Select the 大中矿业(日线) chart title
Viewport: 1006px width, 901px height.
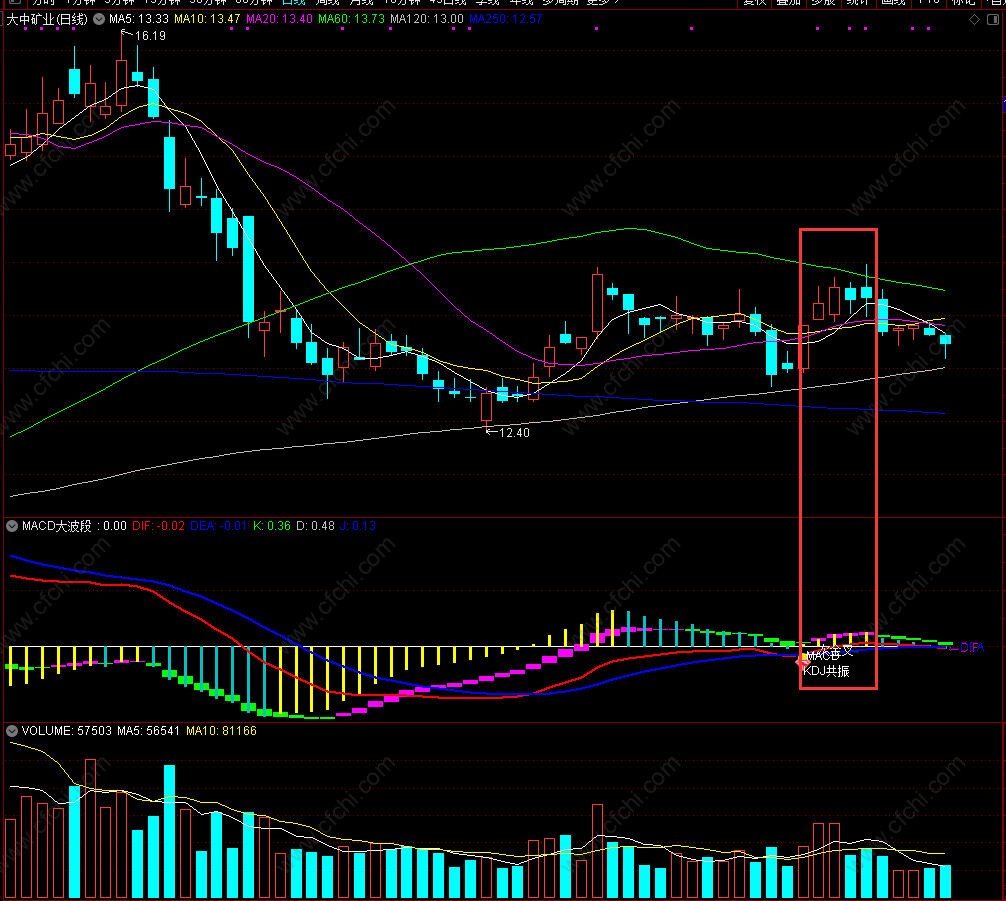pos(47,19)
